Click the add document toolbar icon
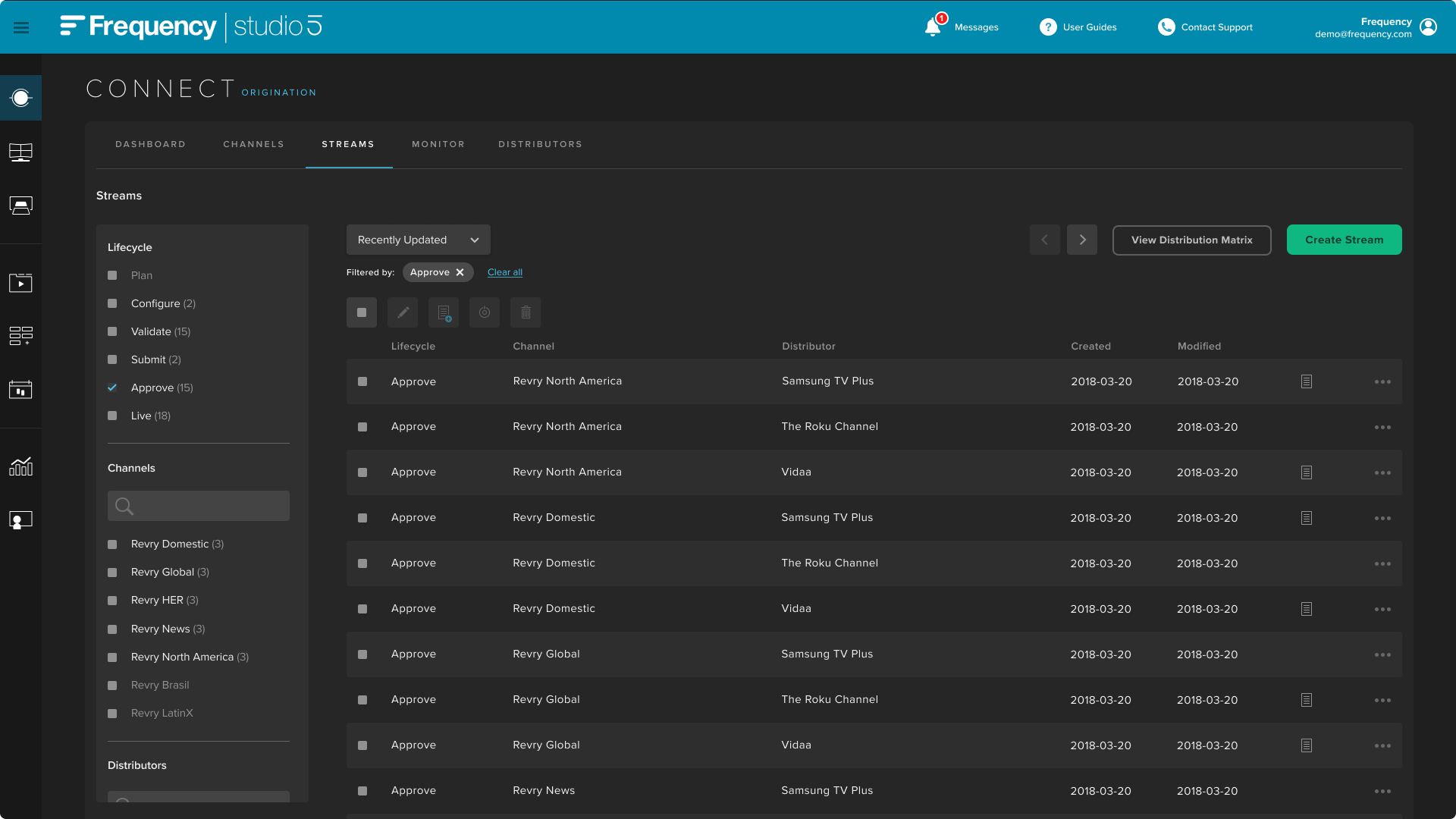Image resolution: width=1456 pixels, height=819 pixels. [444, 312]
